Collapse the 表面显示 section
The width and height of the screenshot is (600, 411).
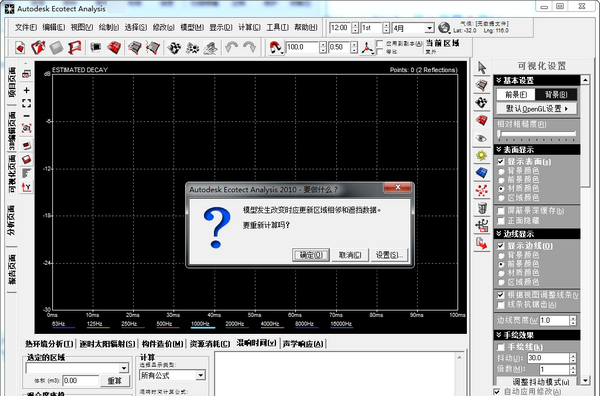click(x=498, y=149)
